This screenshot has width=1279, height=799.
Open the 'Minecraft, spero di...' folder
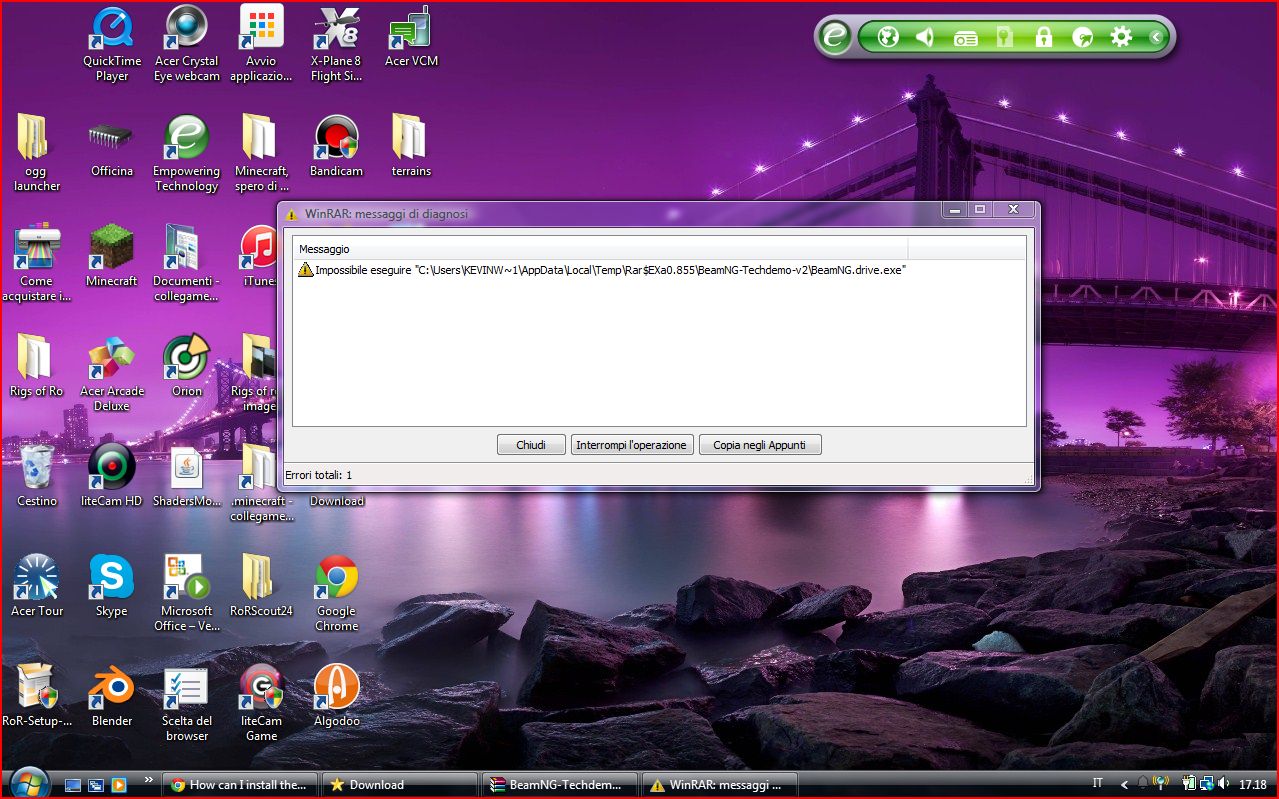(261, 153)
